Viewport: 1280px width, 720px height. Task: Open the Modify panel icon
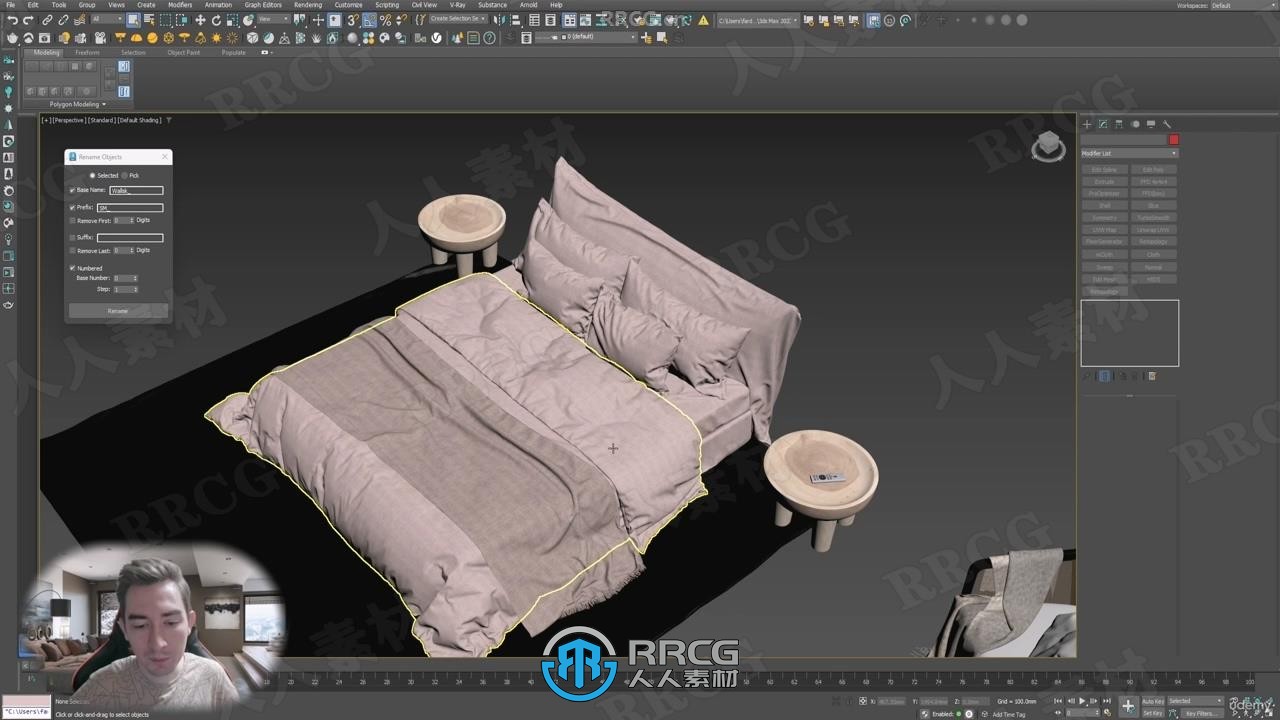click(x=1103, y=125)
